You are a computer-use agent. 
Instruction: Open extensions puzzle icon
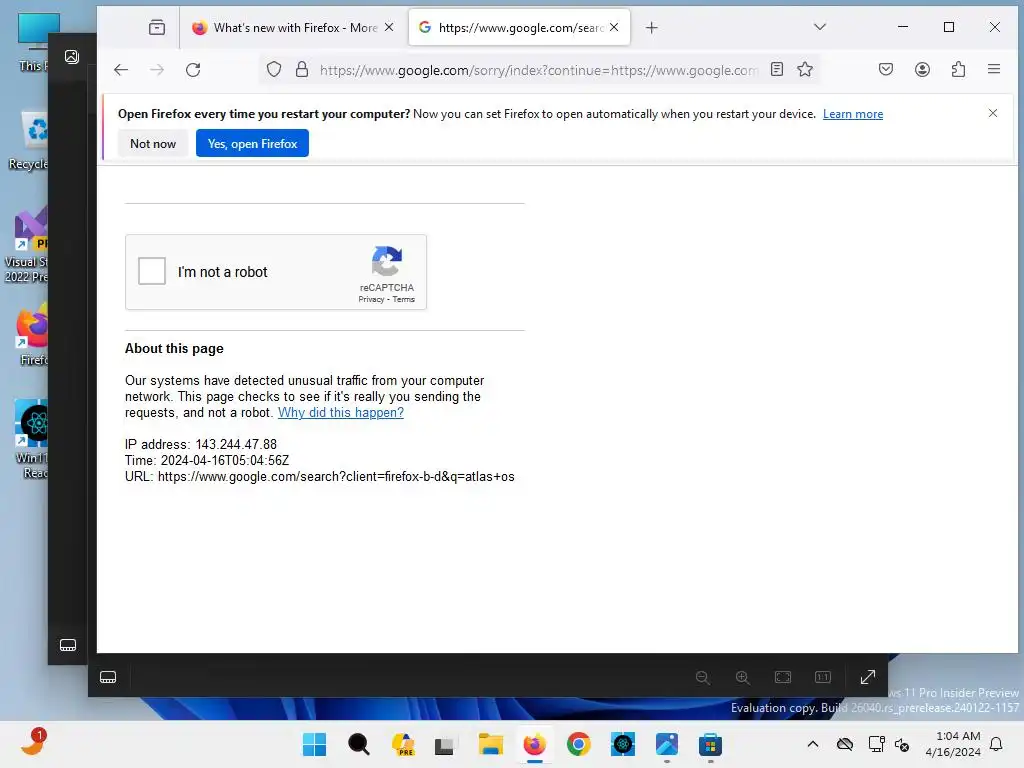tap(958, 69)
